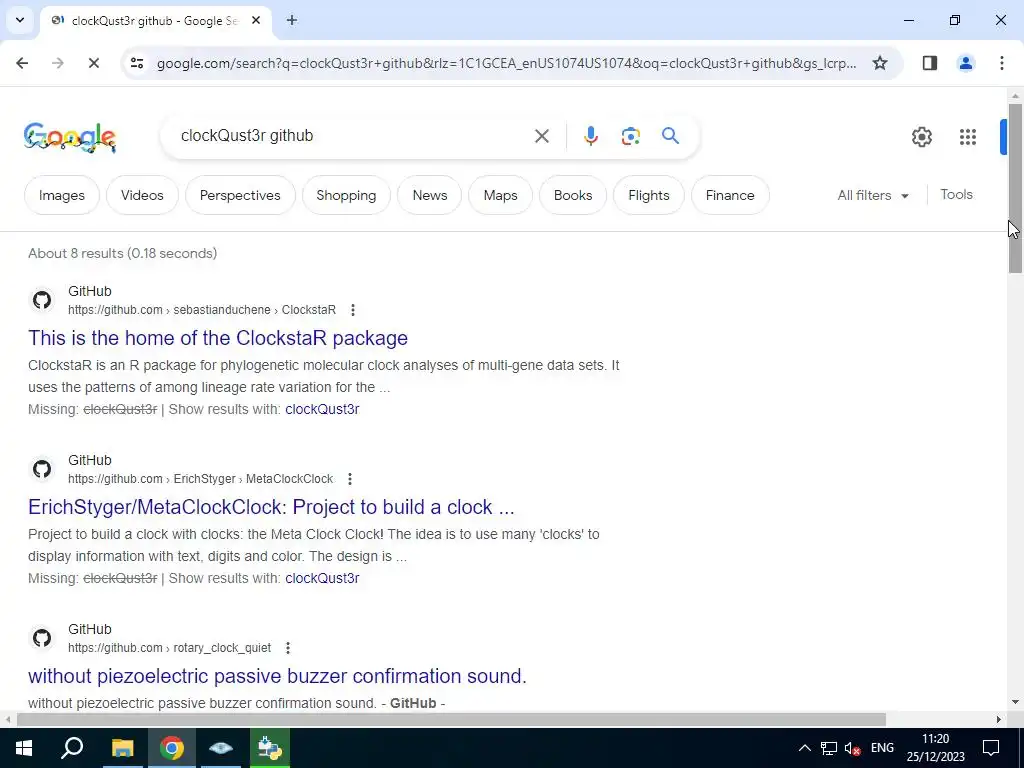Open the Google apps grid
Screen dimensions: 1024x768
tap(967, 136)
